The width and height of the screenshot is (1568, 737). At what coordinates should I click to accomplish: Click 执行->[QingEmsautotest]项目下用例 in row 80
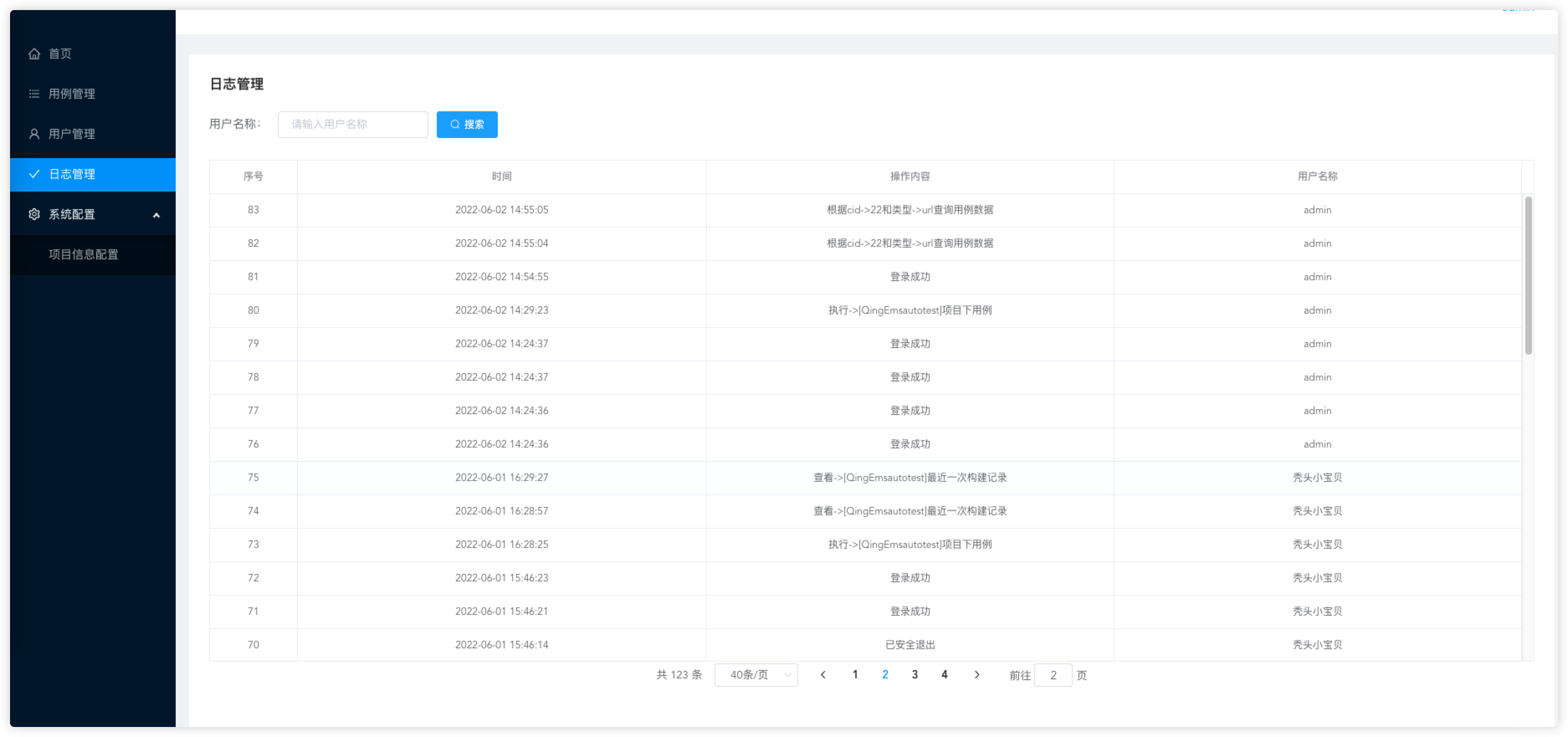pyautogui.click(x=910, y=310)
